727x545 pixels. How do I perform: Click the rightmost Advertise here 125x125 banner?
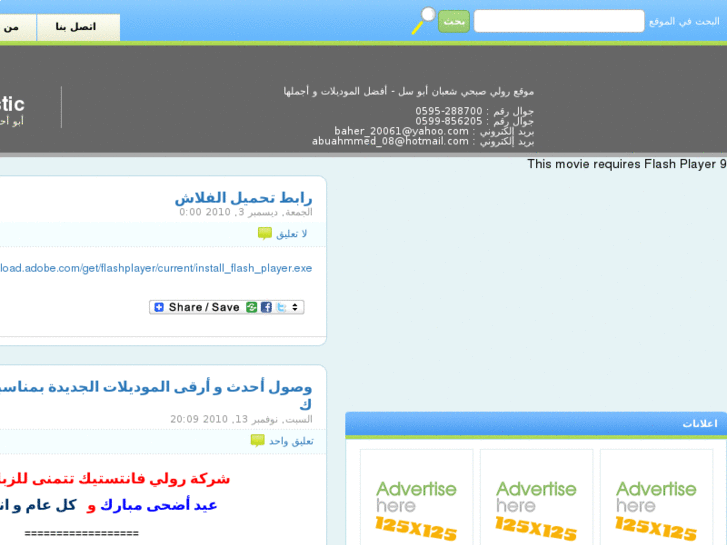[656, 497]
